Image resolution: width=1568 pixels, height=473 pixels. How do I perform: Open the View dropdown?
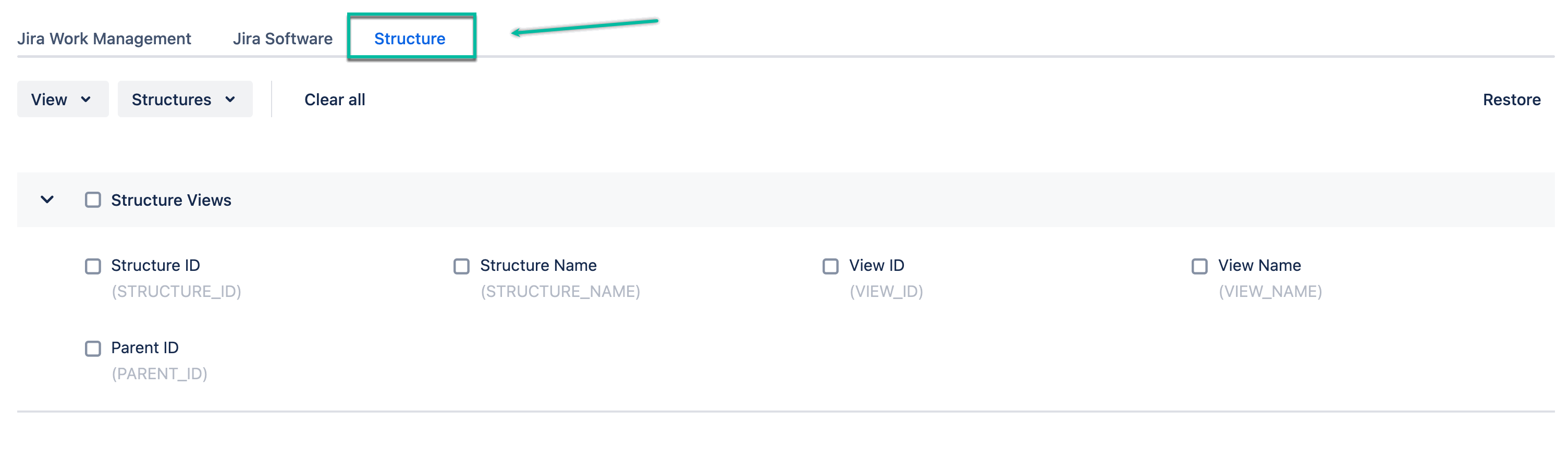point(63,99)
